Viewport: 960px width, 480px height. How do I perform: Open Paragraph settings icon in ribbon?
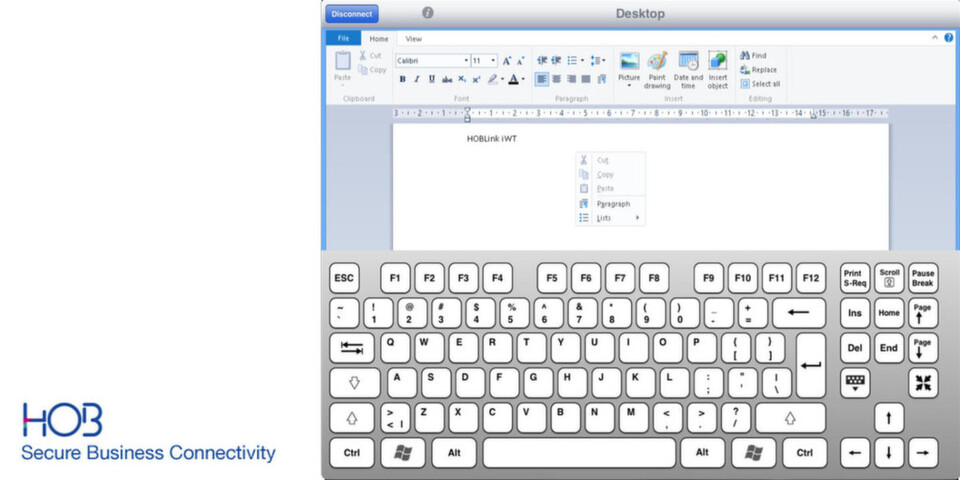click(601, 79)
